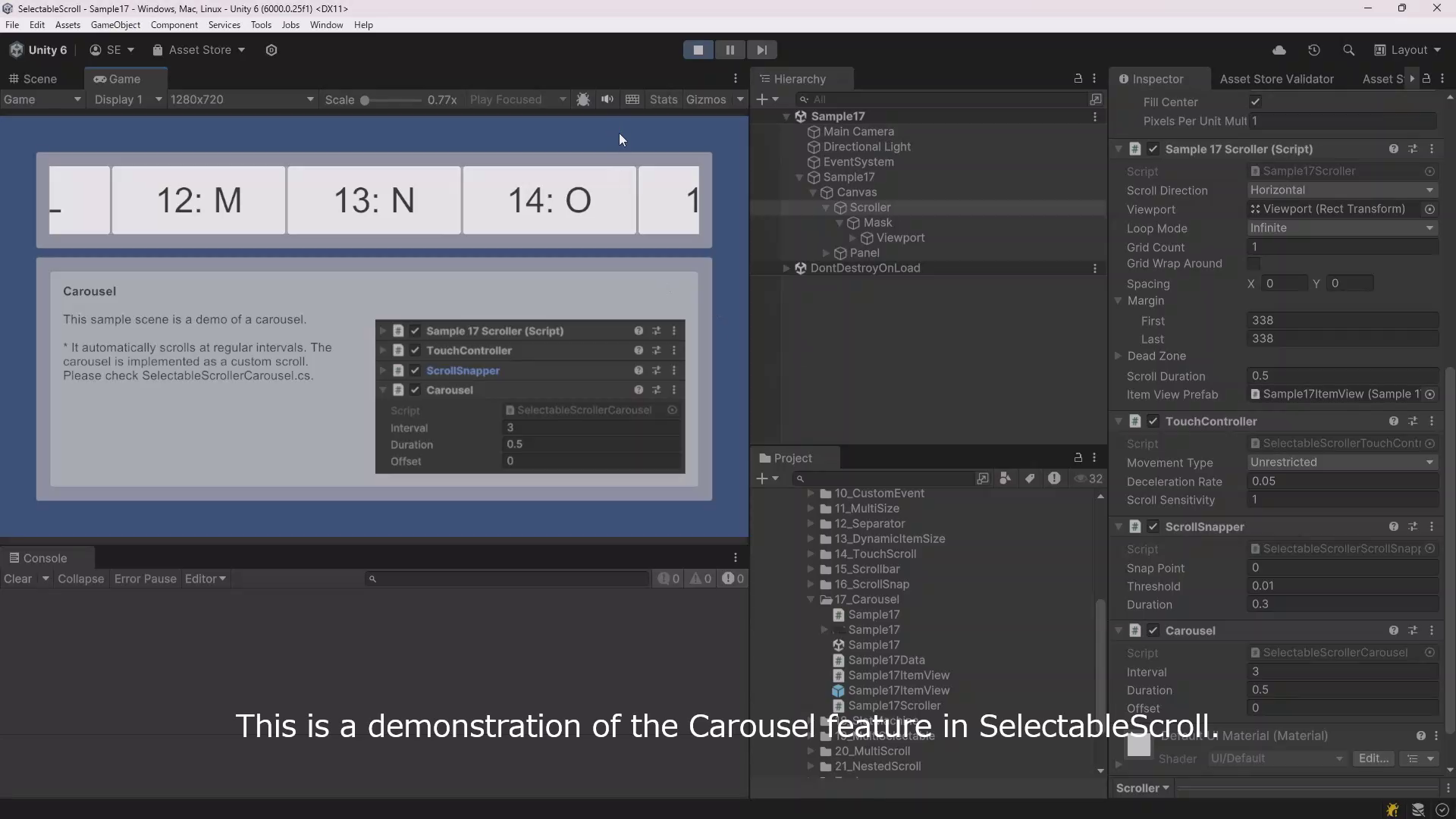Open Hierarchy panel three-dot menu
The image size is (1456, 819).
[1094, 78]
